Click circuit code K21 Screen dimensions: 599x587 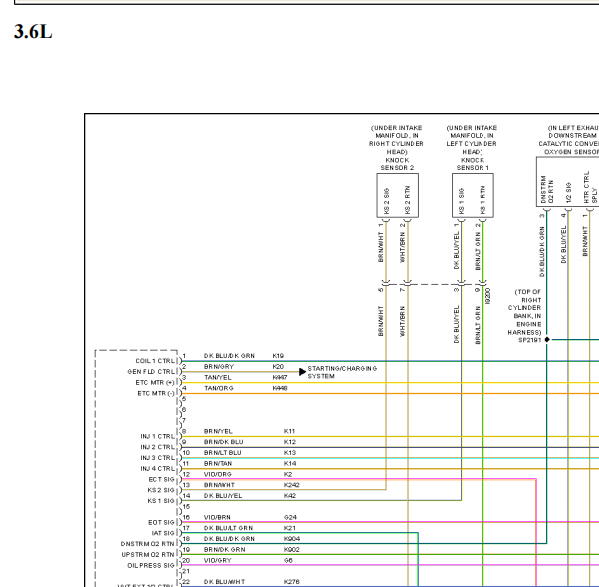click(x=290, y=528)
